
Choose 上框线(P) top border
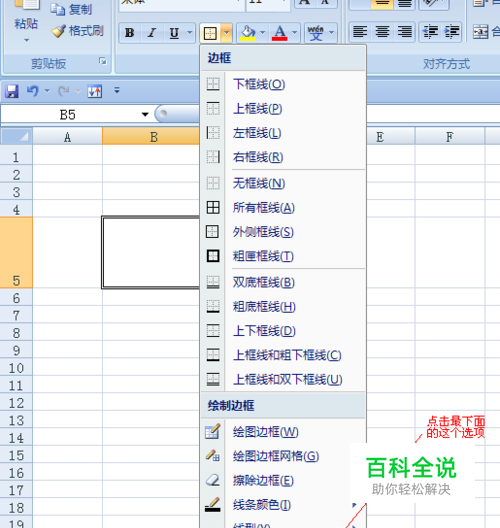[283, 108]
